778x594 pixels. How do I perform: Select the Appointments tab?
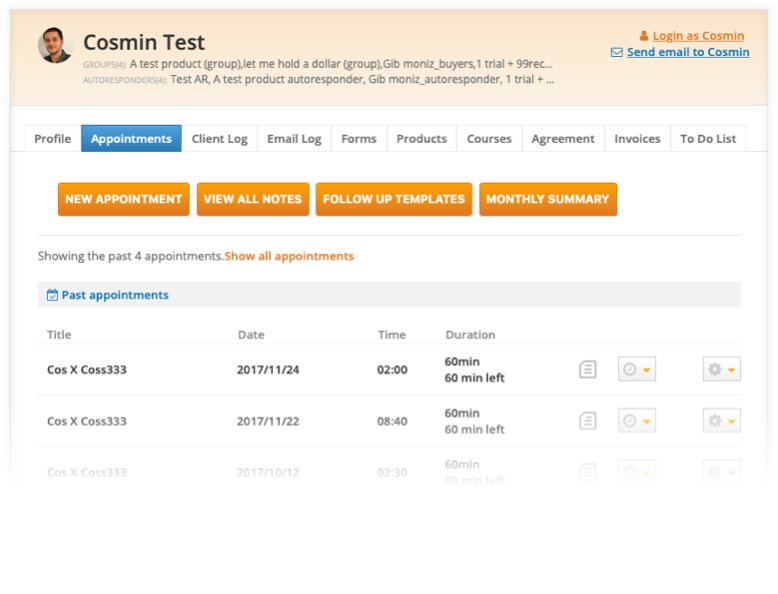click(x=131, y=139)
